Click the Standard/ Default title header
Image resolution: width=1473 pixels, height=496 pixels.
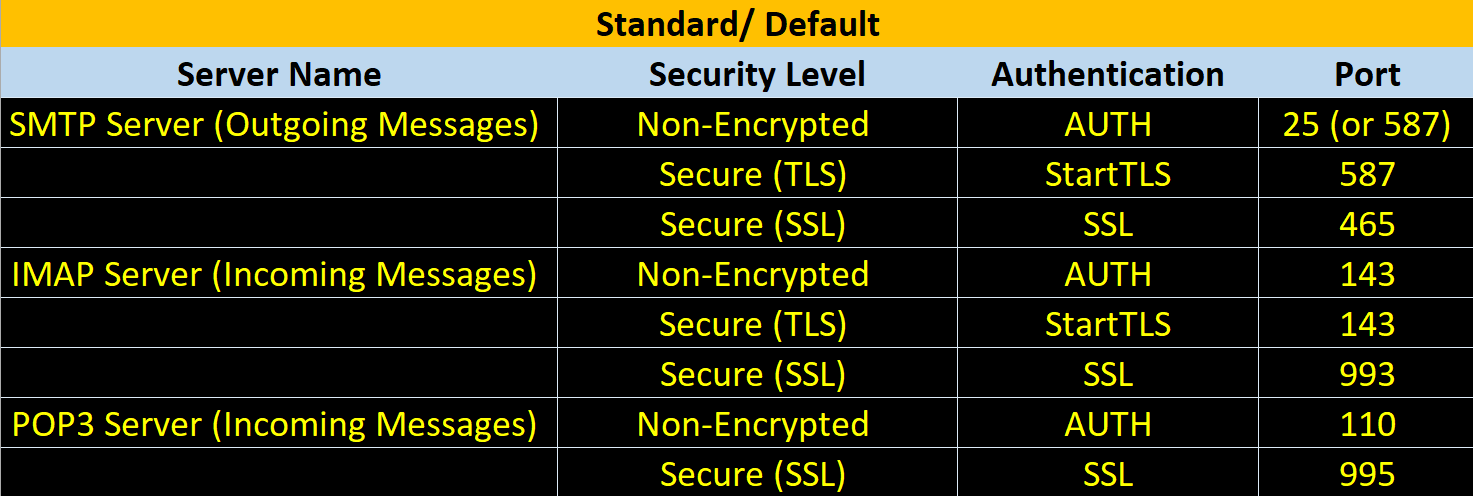[737, 24]
